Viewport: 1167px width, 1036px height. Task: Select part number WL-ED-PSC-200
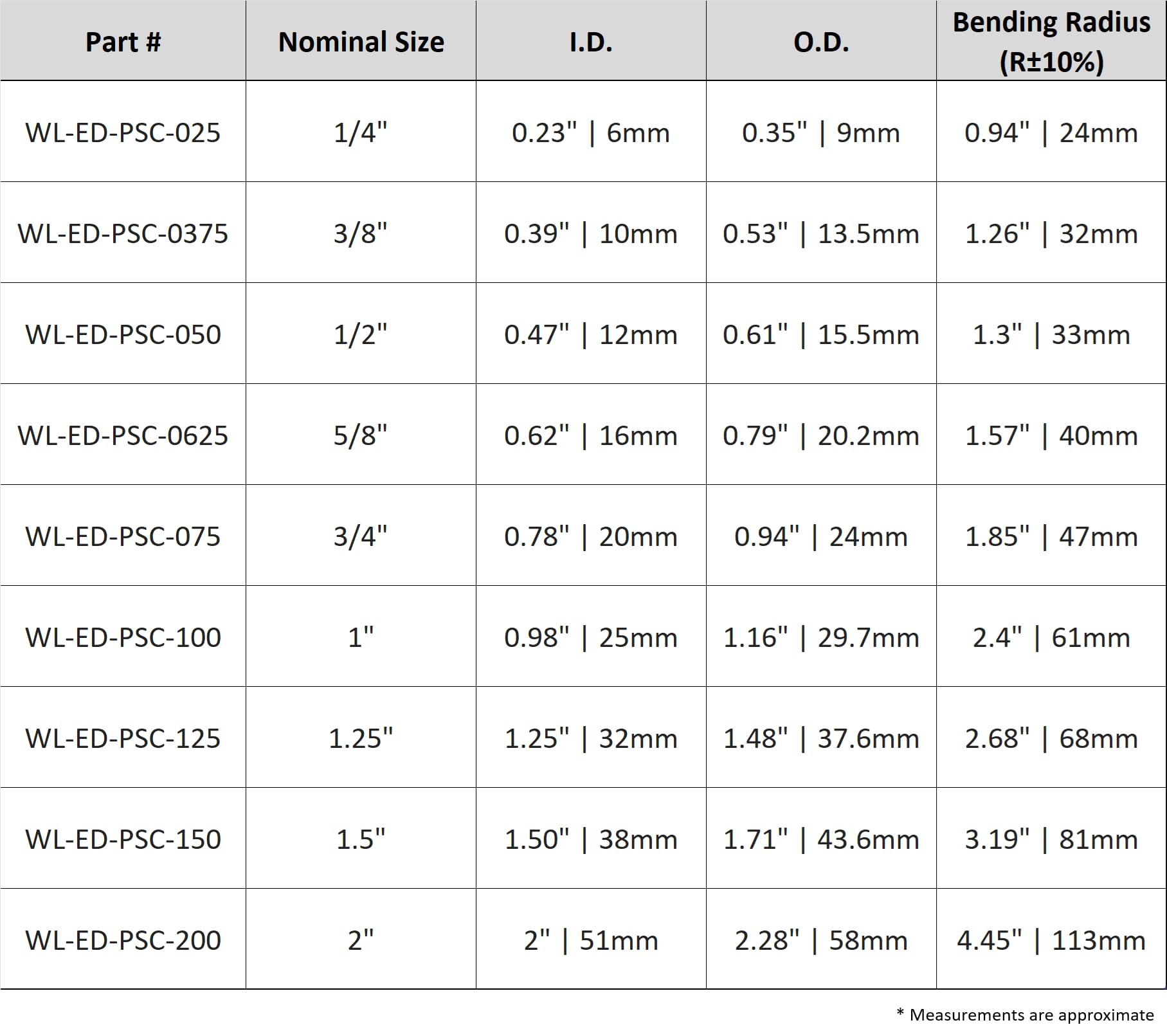[123, 940]
